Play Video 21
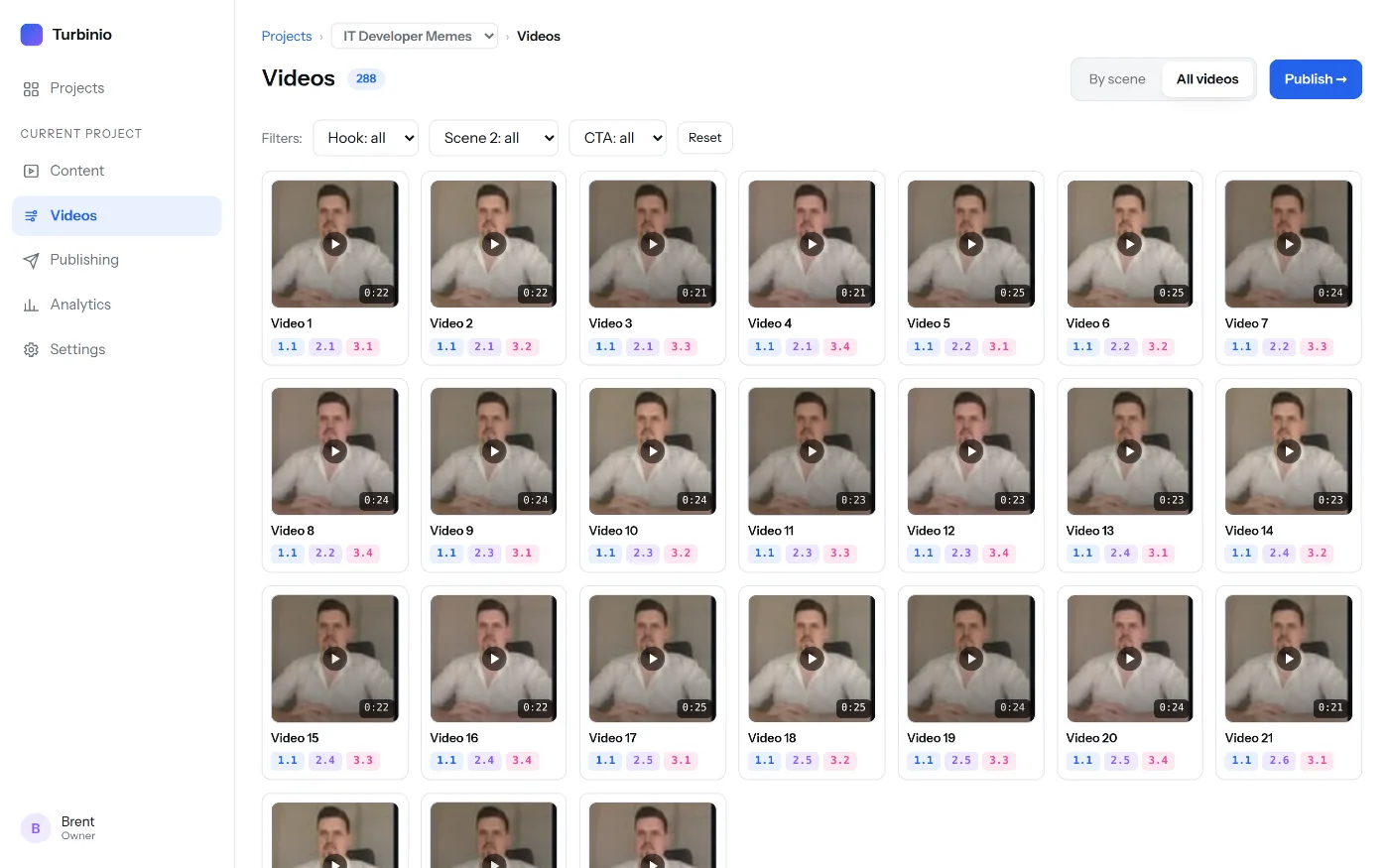The width and height of the screenshot is (1389, 868). tap(1289, 659)
